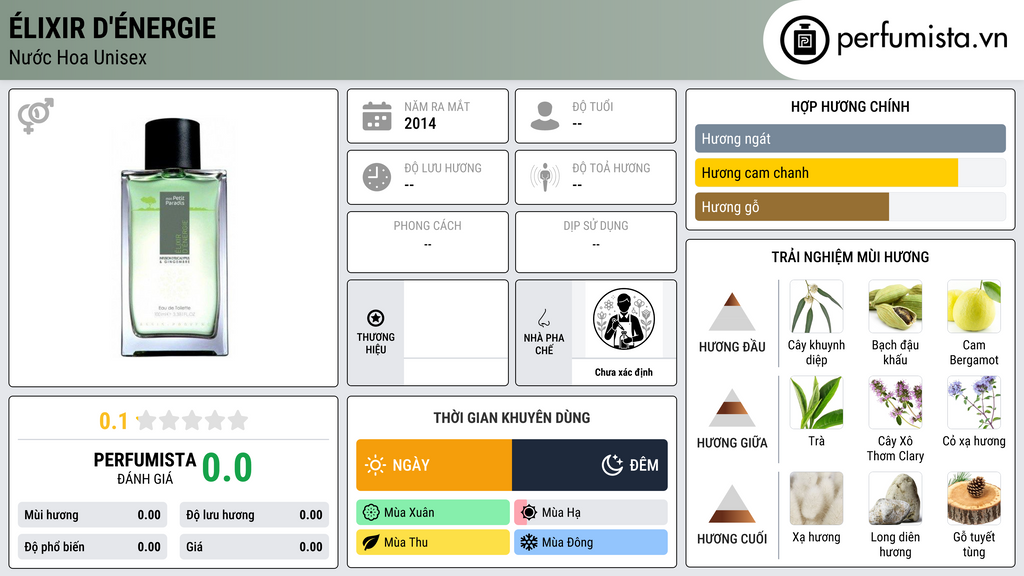Click the Mùa Đông season chip

(591, 542)
